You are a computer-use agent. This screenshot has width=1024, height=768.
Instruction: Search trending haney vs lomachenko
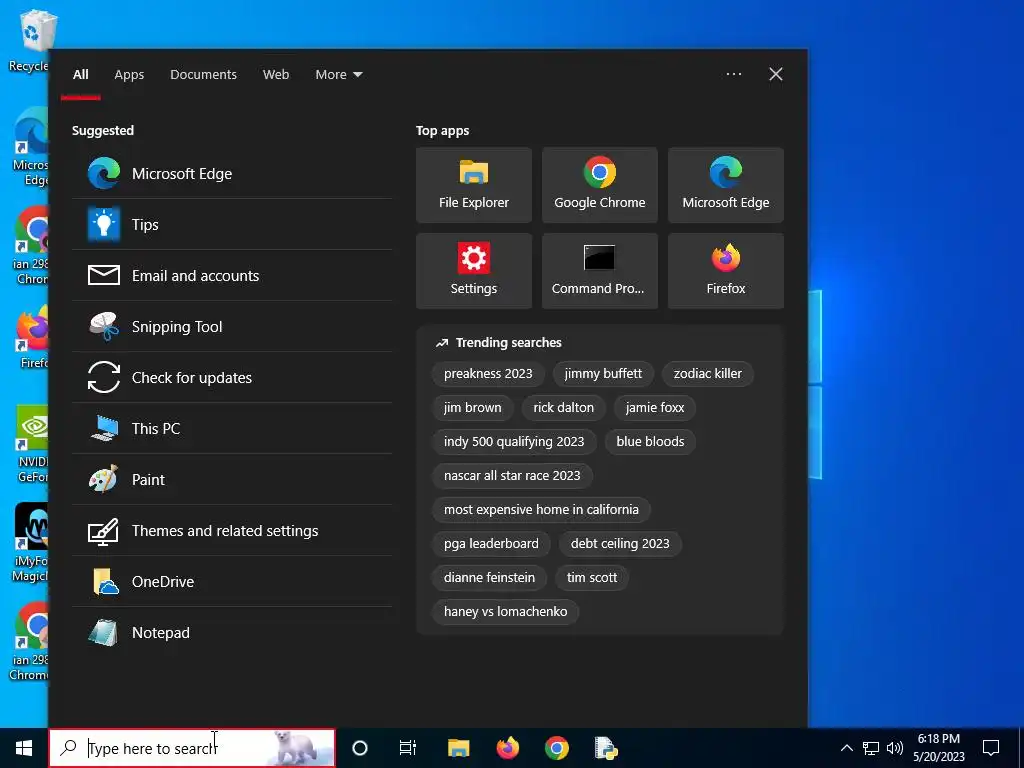505,611
